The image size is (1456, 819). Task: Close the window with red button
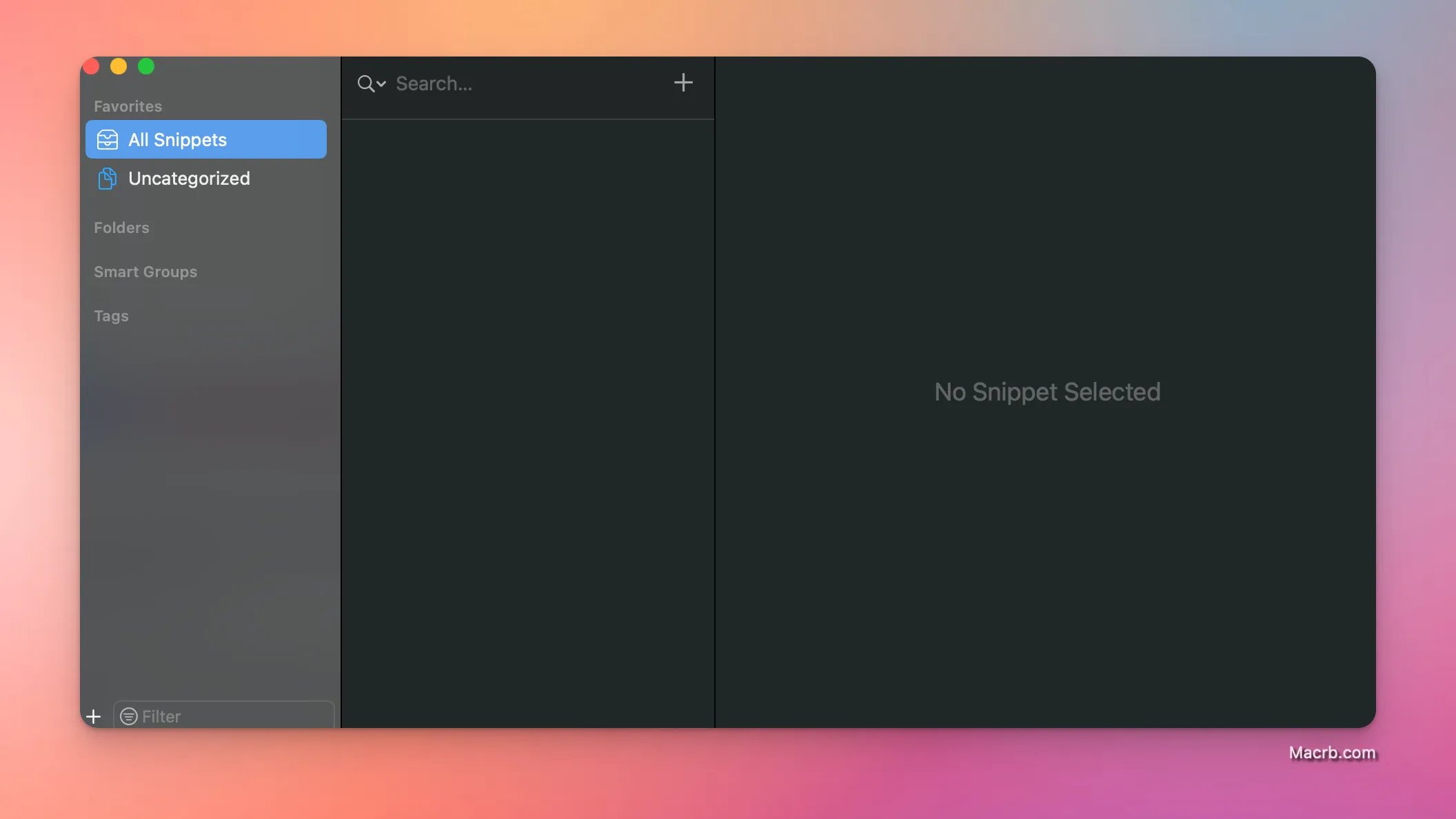coord(91,66)
